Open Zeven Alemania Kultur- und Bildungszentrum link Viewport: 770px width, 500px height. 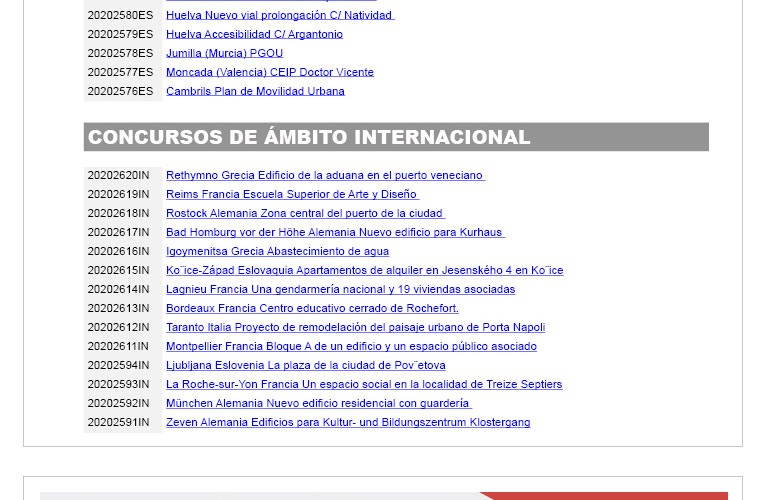(x=348, y=422)
